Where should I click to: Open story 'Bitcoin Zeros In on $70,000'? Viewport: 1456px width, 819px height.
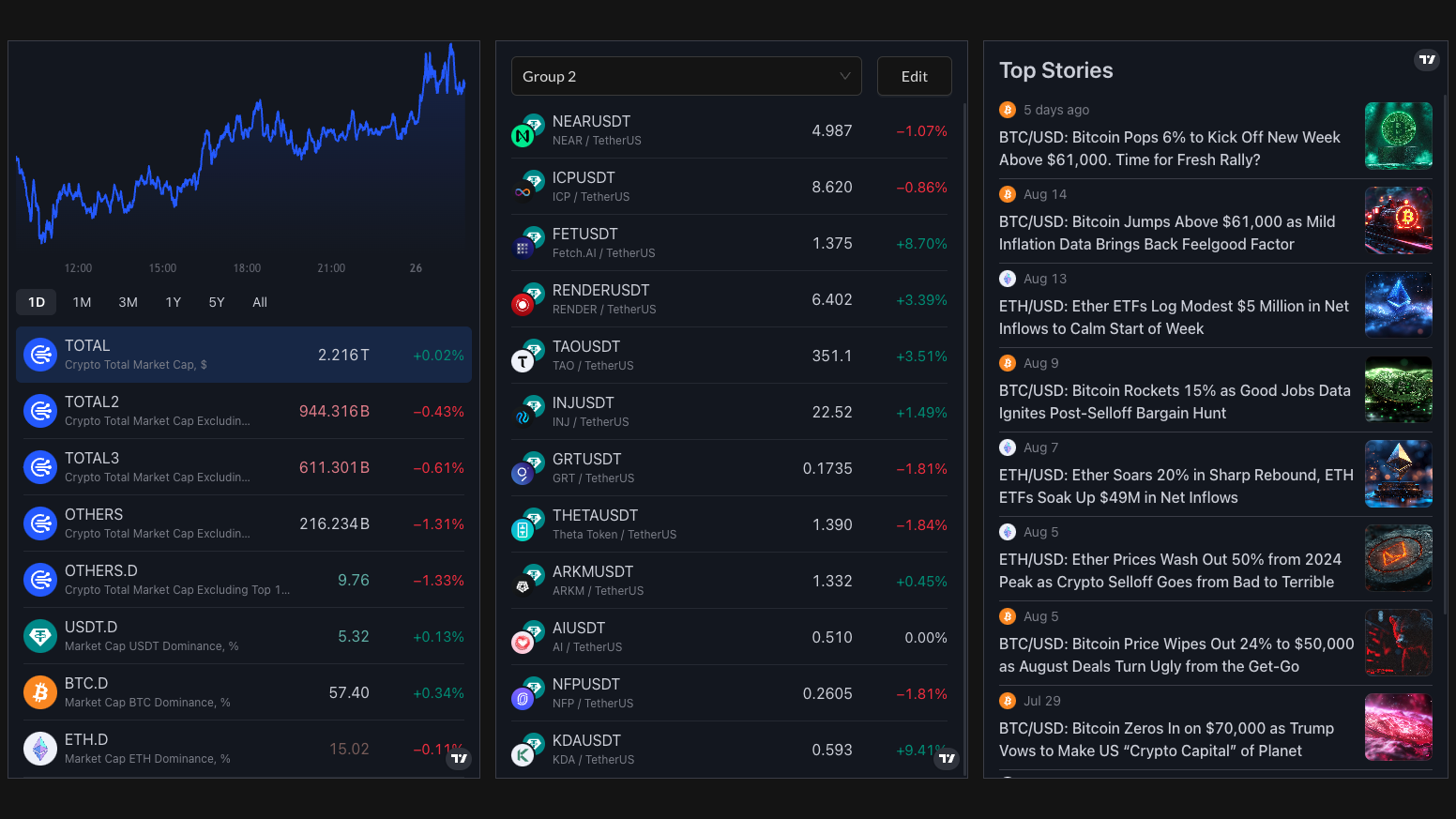1167,739
